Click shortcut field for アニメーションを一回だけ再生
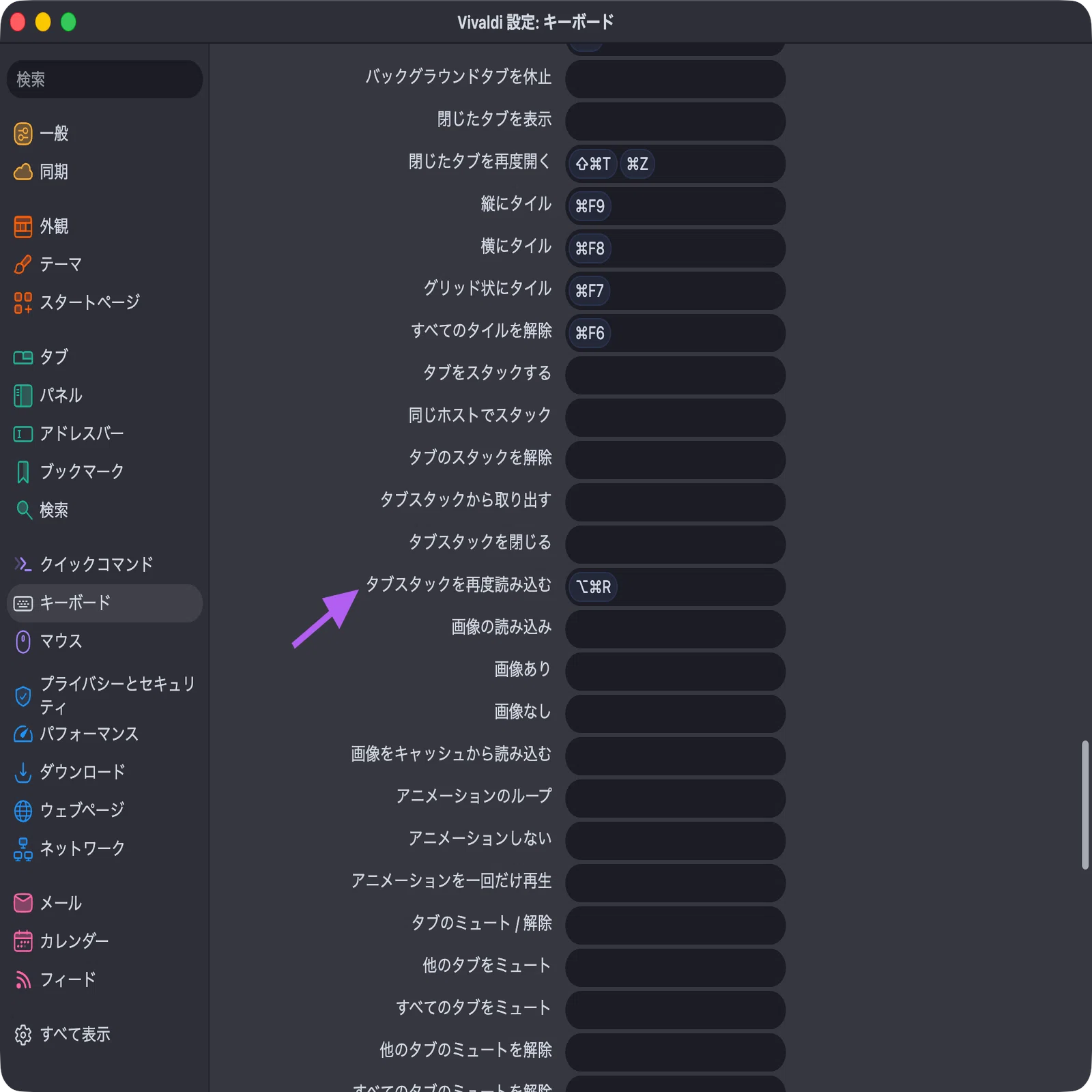 (675, 883)
